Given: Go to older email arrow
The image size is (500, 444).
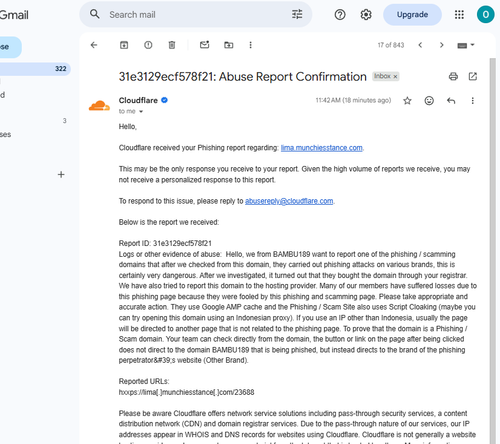Looking at the screenshot, I should [x=442, y=45].
